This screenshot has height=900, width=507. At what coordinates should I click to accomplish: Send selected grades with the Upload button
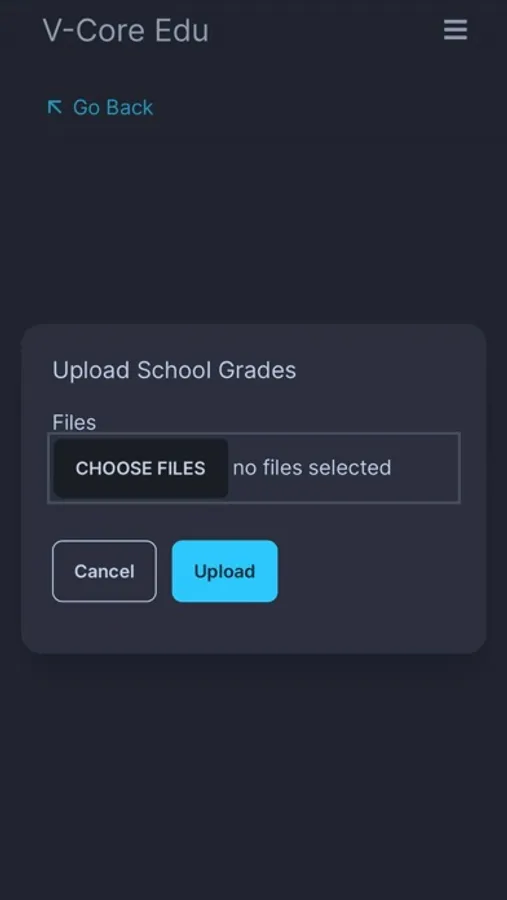point(225,571)
